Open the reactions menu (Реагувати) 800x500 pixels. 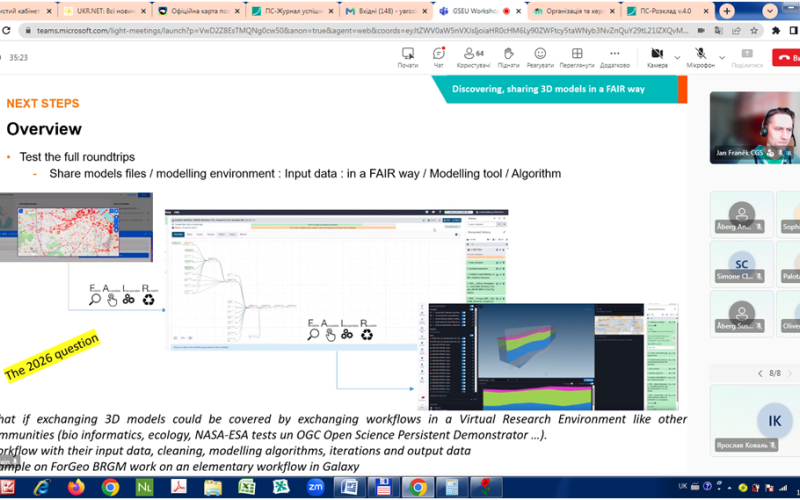coord(540,57)
